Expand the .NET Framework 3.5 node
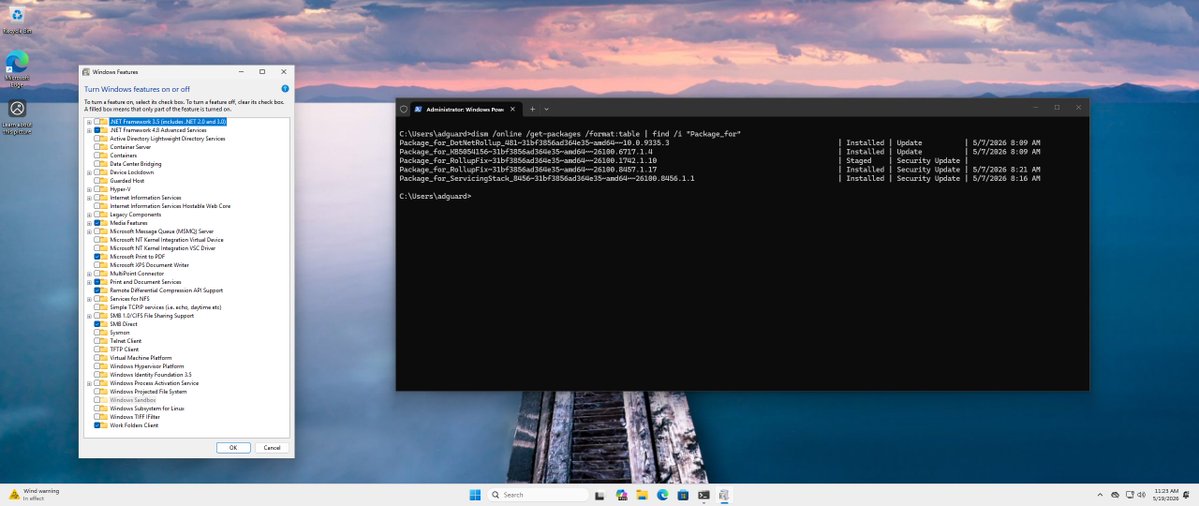 click(x=89, y=122)
